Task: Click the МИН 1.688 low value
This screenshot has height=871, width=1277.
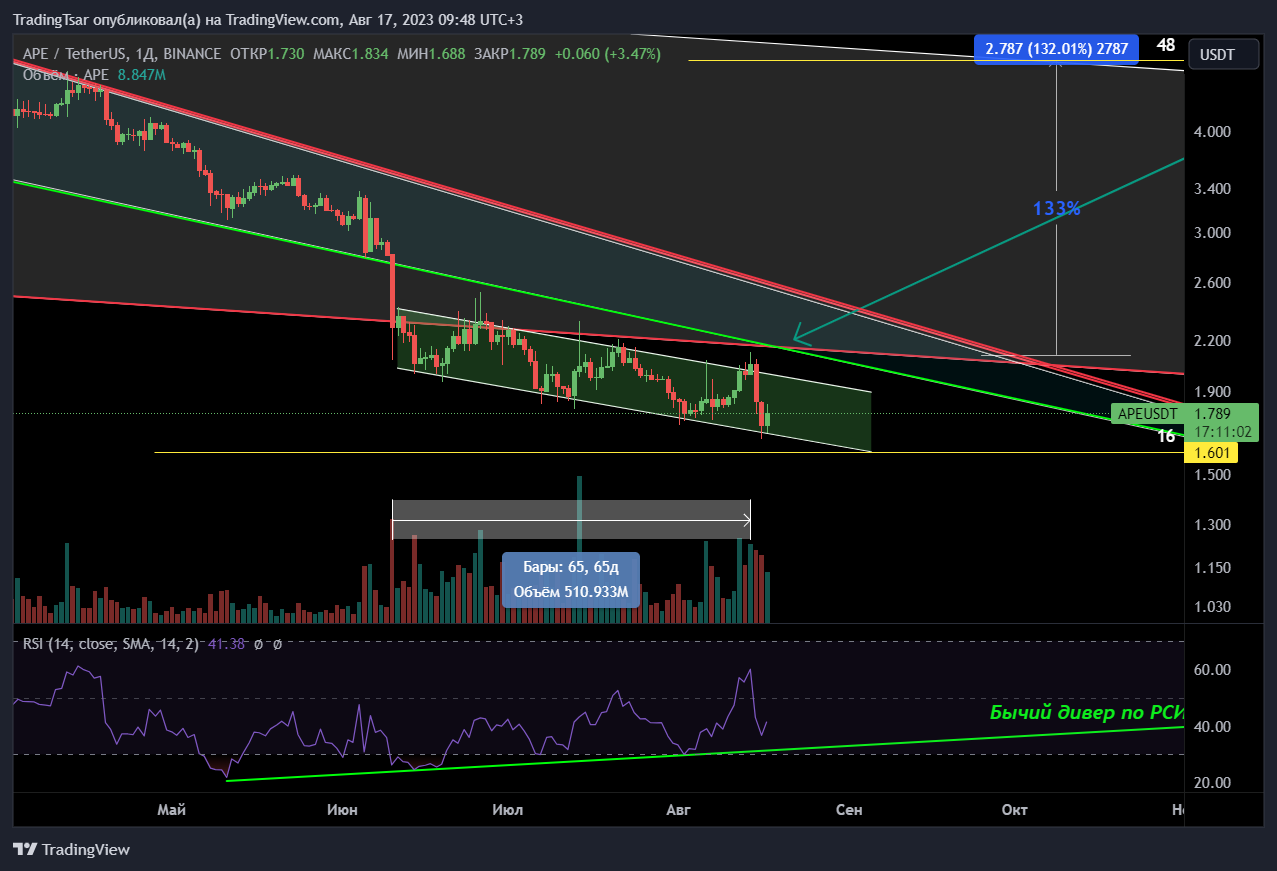Action: click(x=430, y=54)
